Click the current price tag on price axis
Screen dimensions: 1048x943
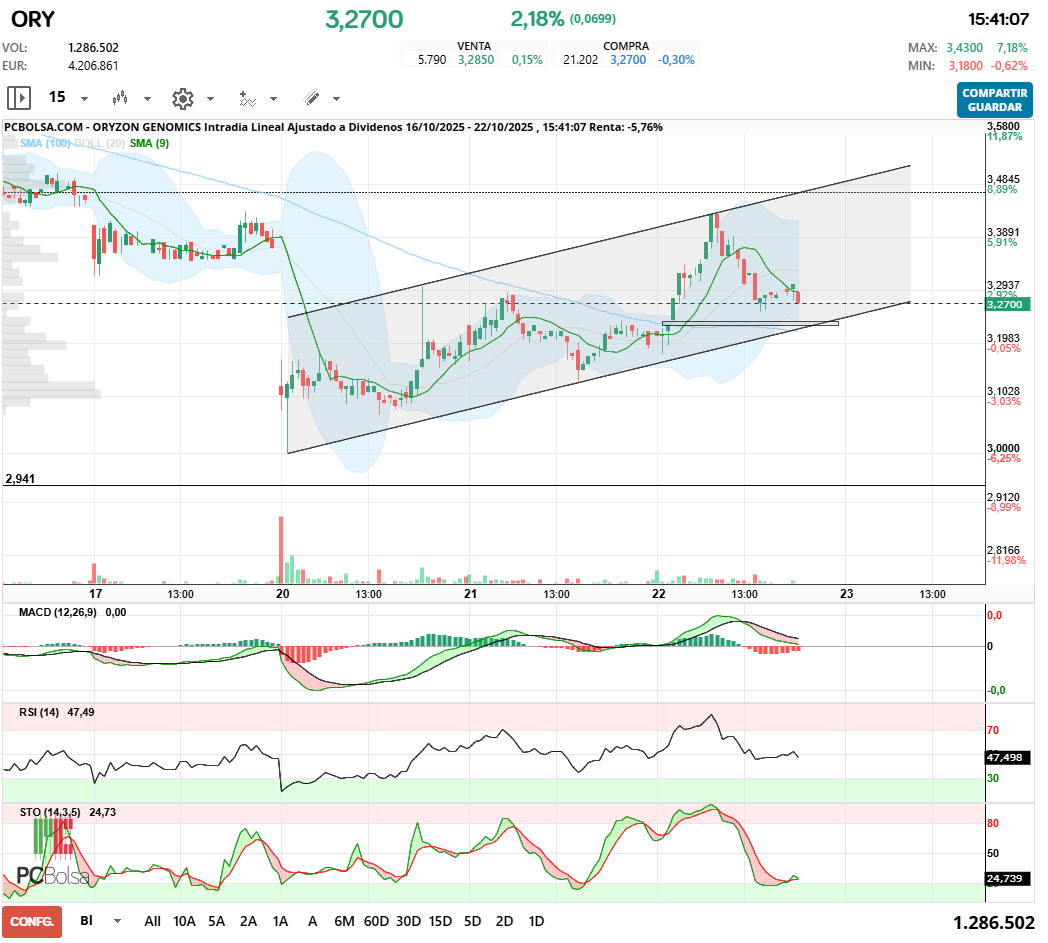coord(1007,304)
